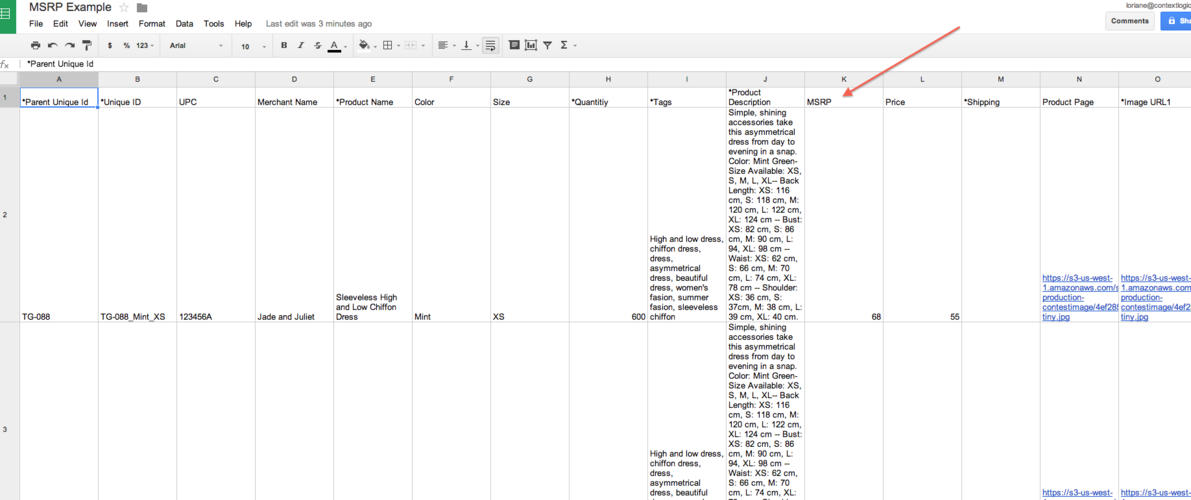Open the Format menu
1191x500 pixels.
[152, 24]
